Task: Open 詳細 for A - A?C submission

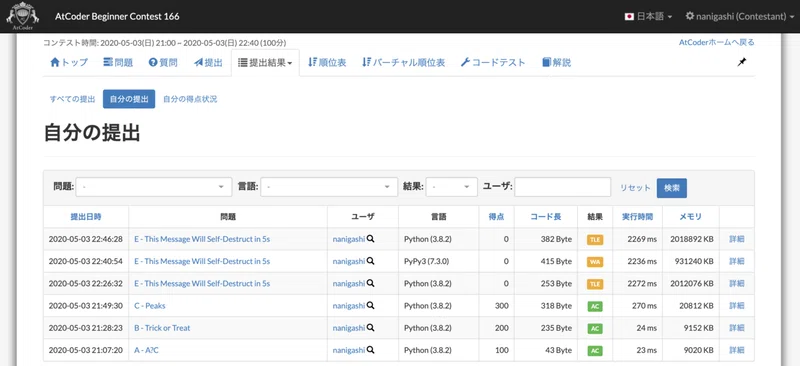Action: coord(736,350)
